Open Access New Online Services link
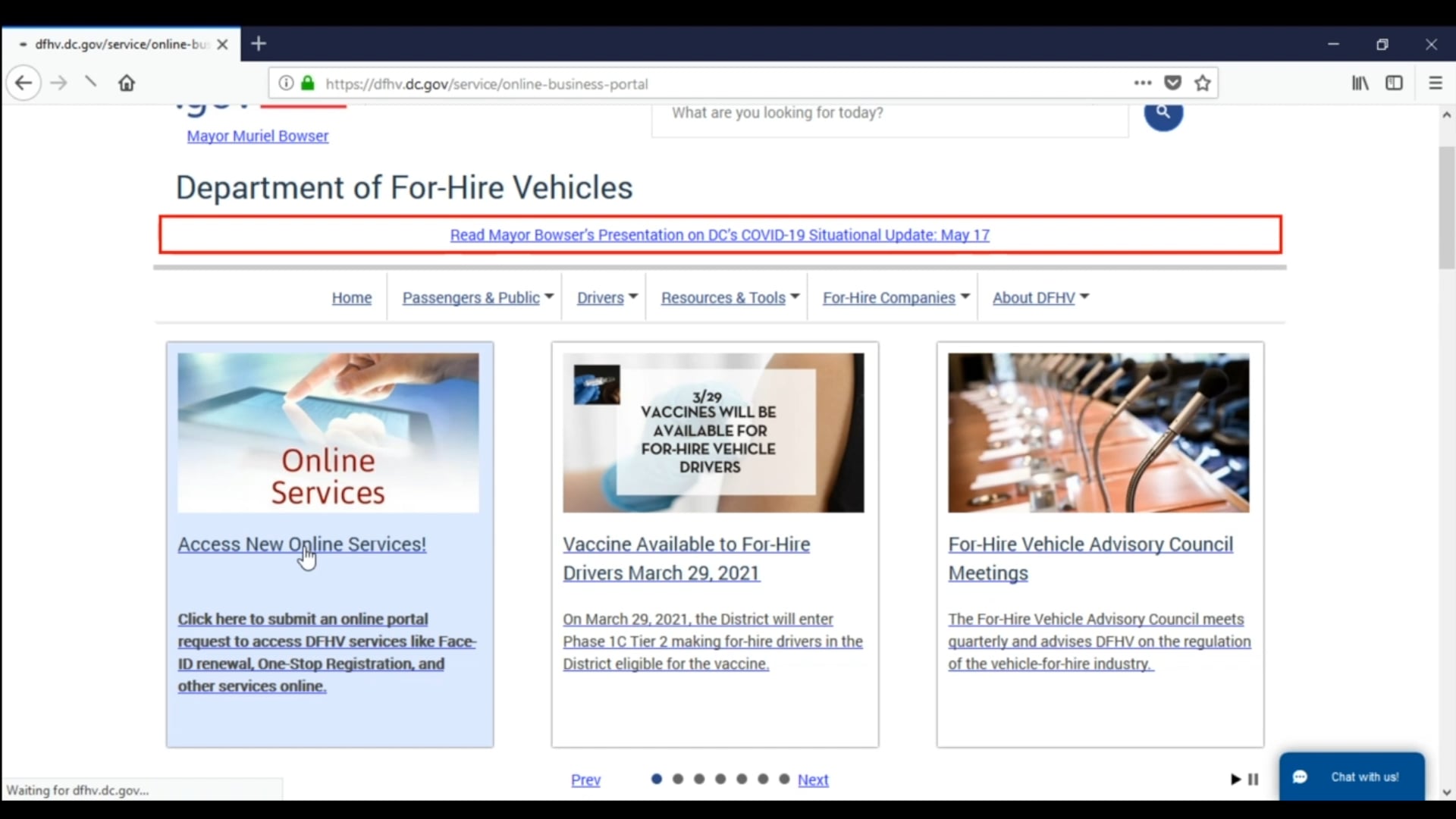Image resolution: width=1456 pixels, height=819 pixels. pyautogui.click(x=302, y=544)
